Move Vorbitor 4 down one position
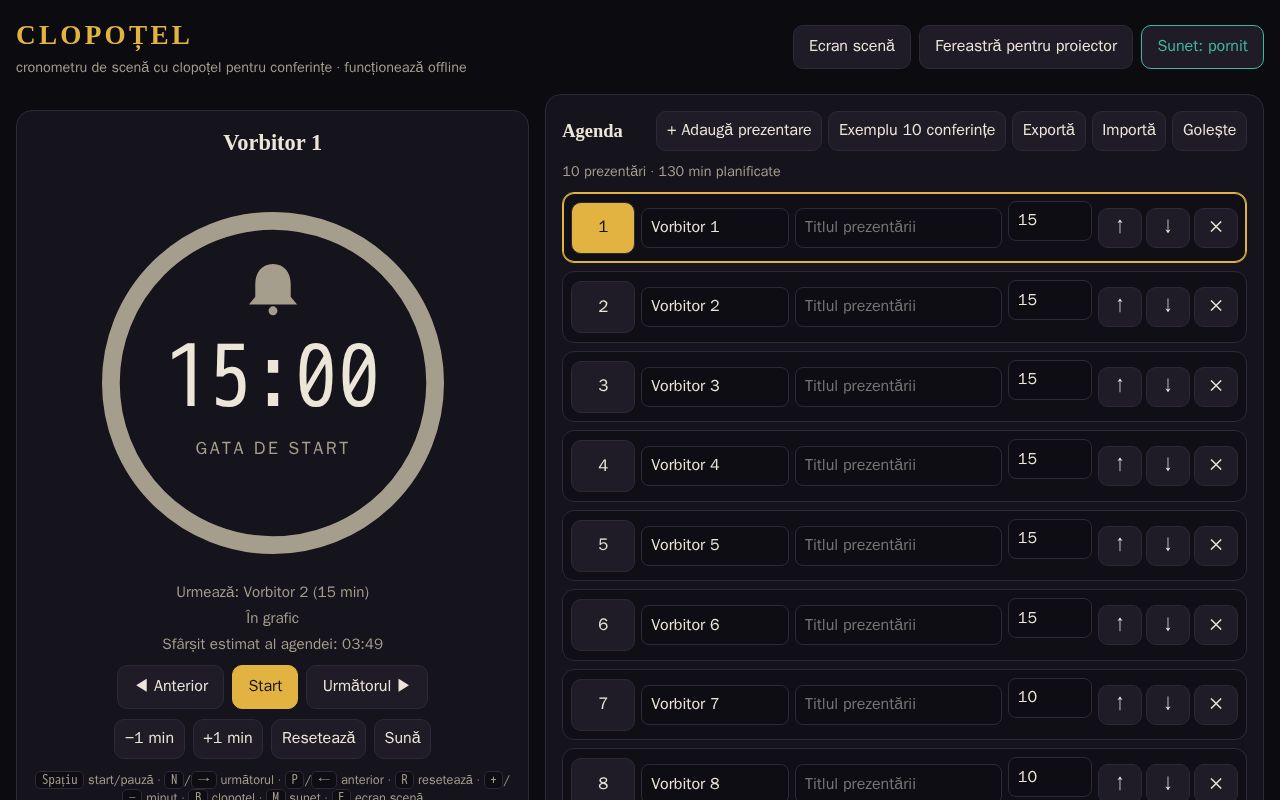 coord(1168,465)
